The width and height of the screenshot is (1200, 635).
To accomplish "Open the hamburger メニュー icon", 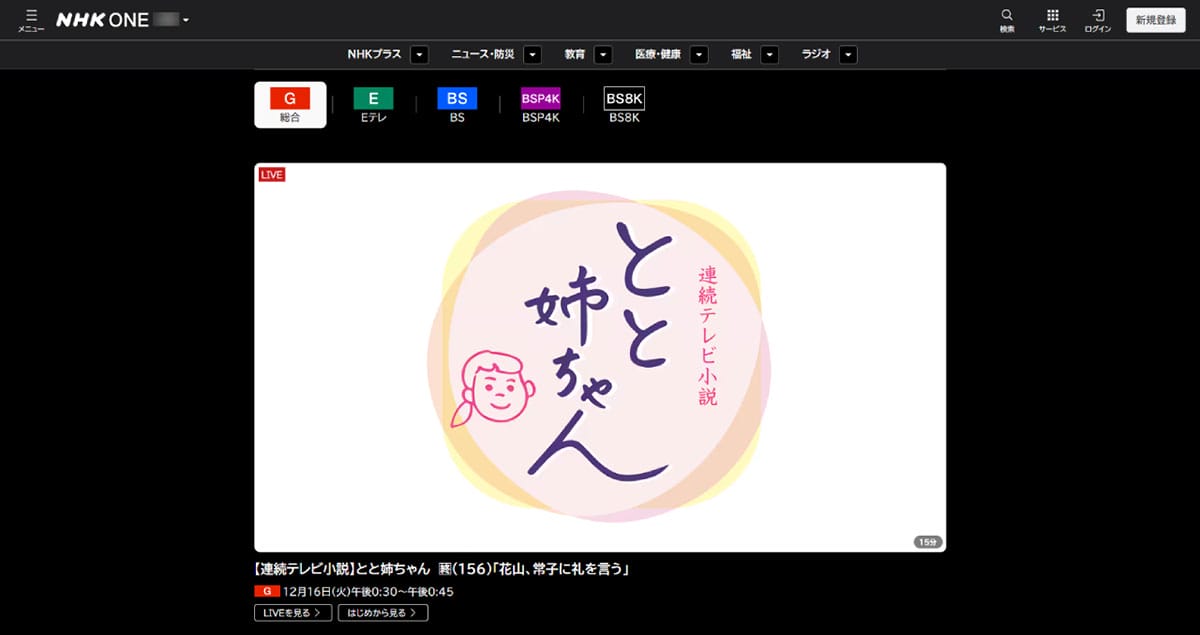I will (x=30, y=18).
